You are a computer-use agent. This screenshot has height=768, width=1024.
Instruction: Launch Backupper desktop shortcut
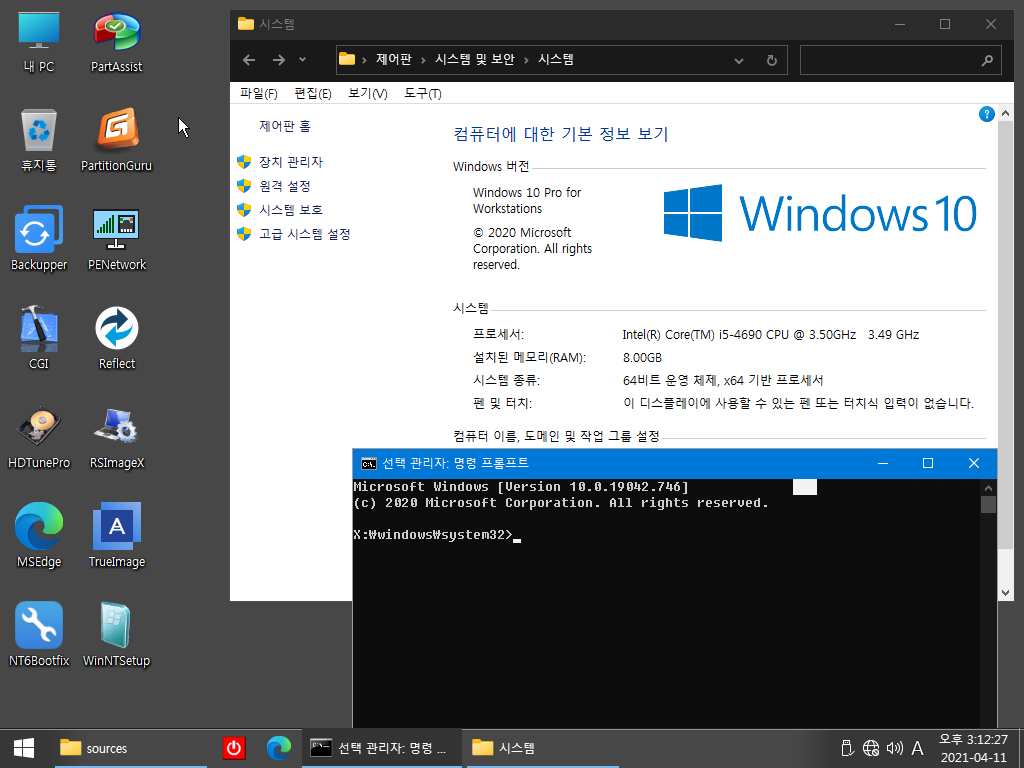click(39, 239)
